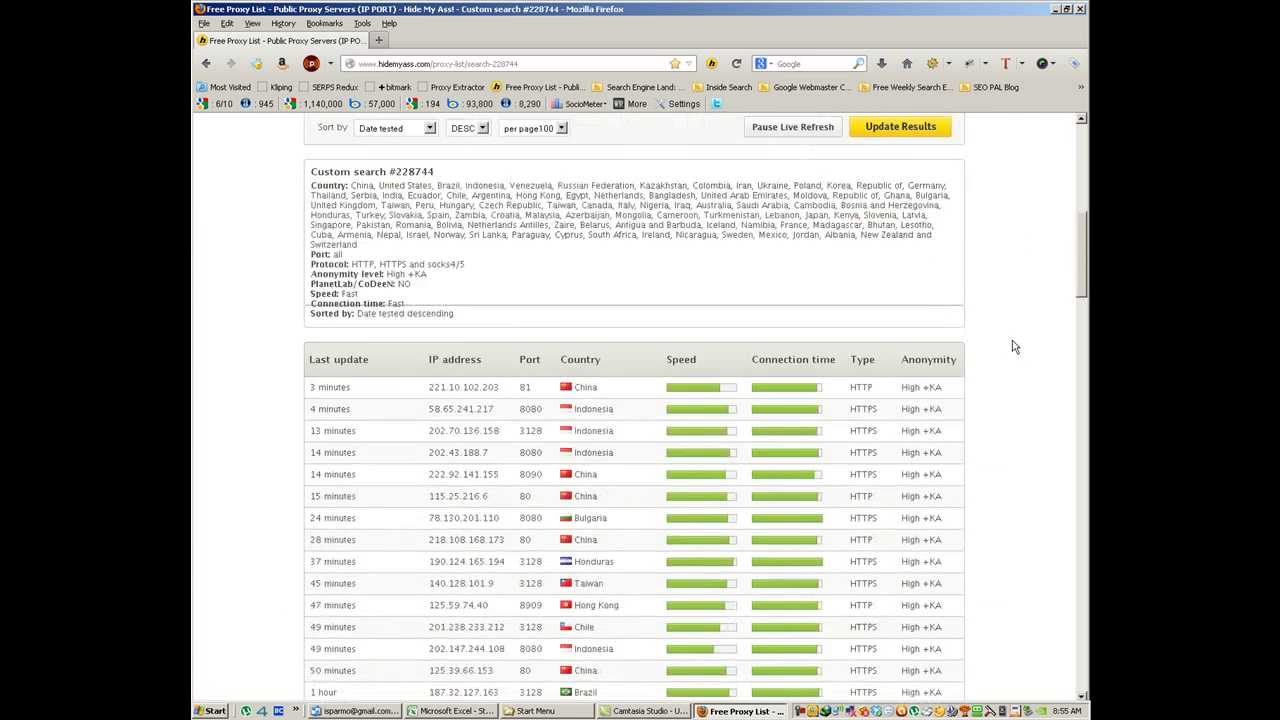Click the red Pinterest-style toolbar icon
The width and height of the screenshot is (1280, 720).
pos(311,63)
